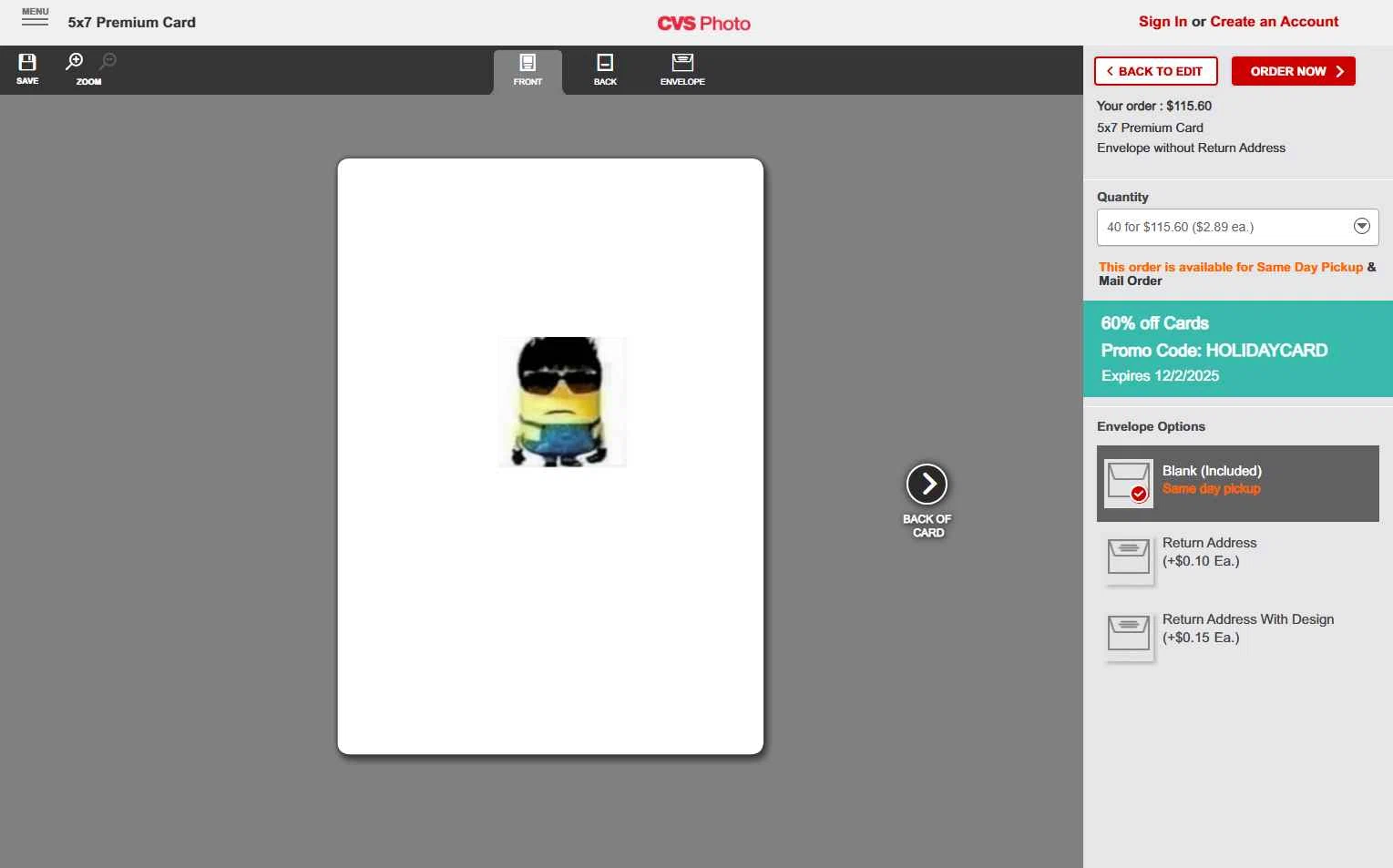Select the Blank (Included) envelope option
1393x868 pixels.
[x=1237, y=484]
